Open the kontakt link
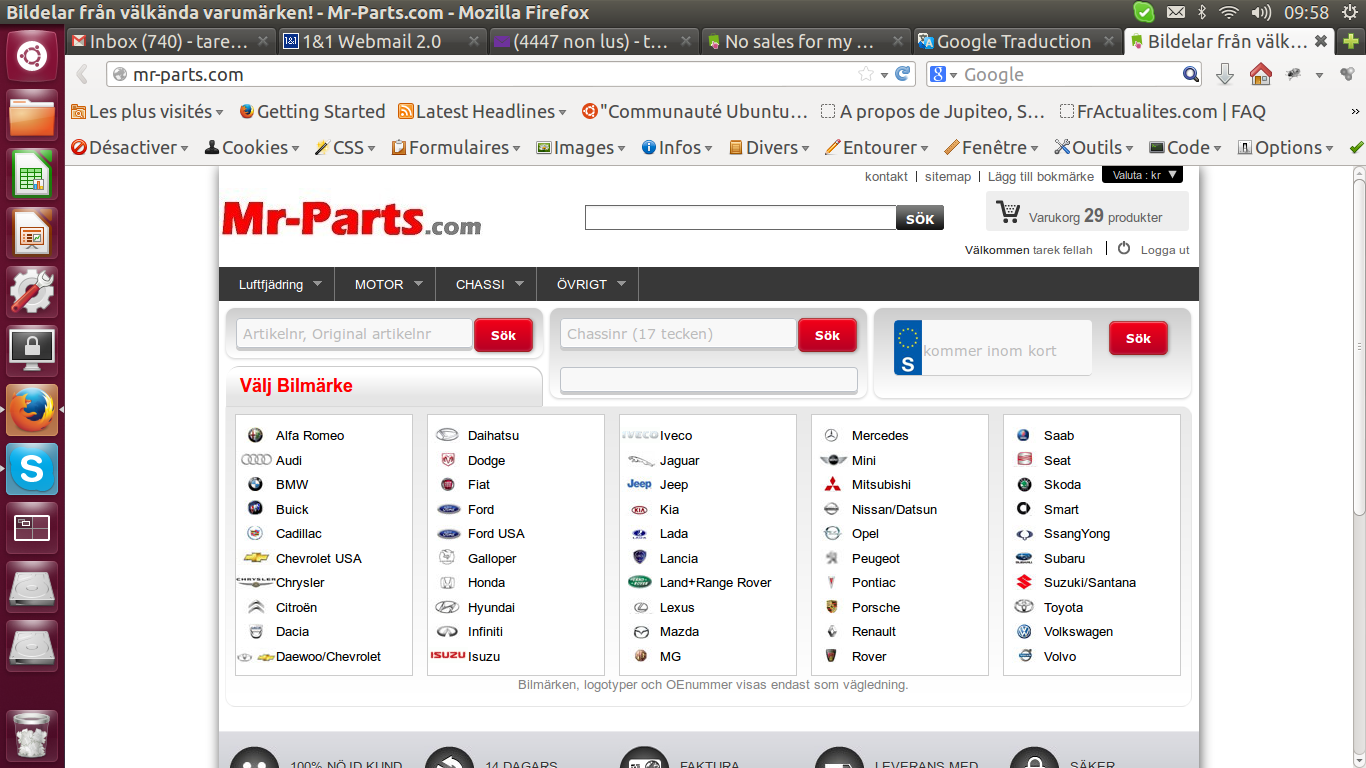This screenshot has height=768, width=1366. pos(886,176)
